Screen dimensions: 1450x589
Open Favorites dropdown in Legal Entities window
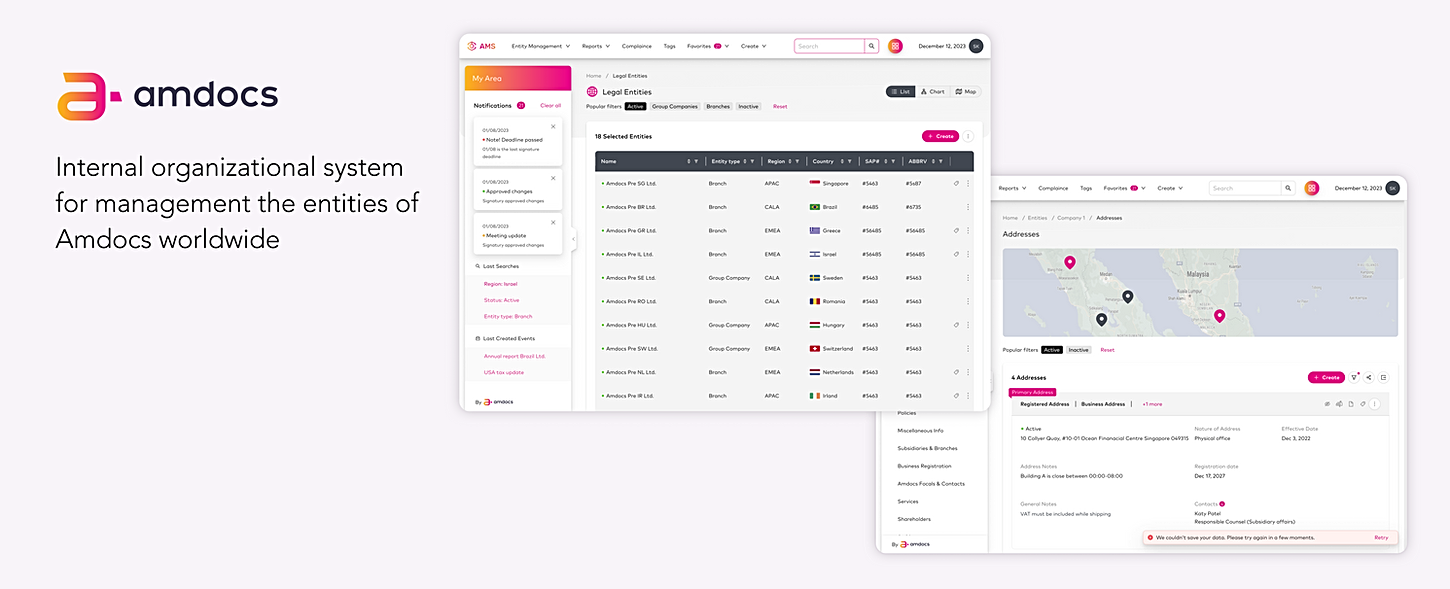click(708, 46)
